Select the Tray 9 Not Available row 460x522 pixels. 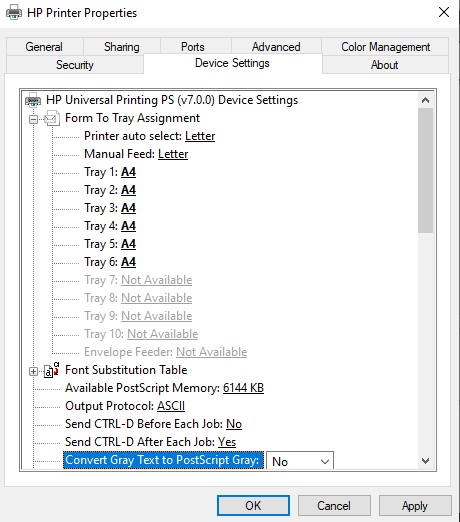[138, 316]
